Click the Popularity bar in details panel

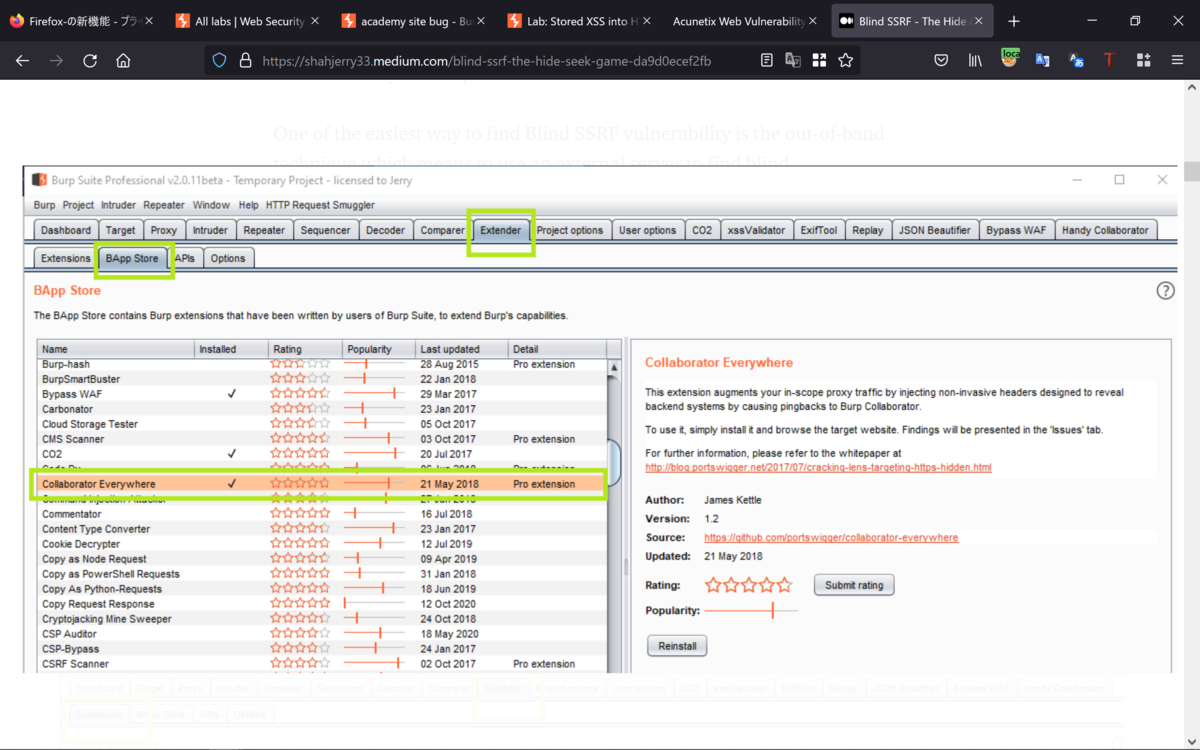[x=751, y=610]
